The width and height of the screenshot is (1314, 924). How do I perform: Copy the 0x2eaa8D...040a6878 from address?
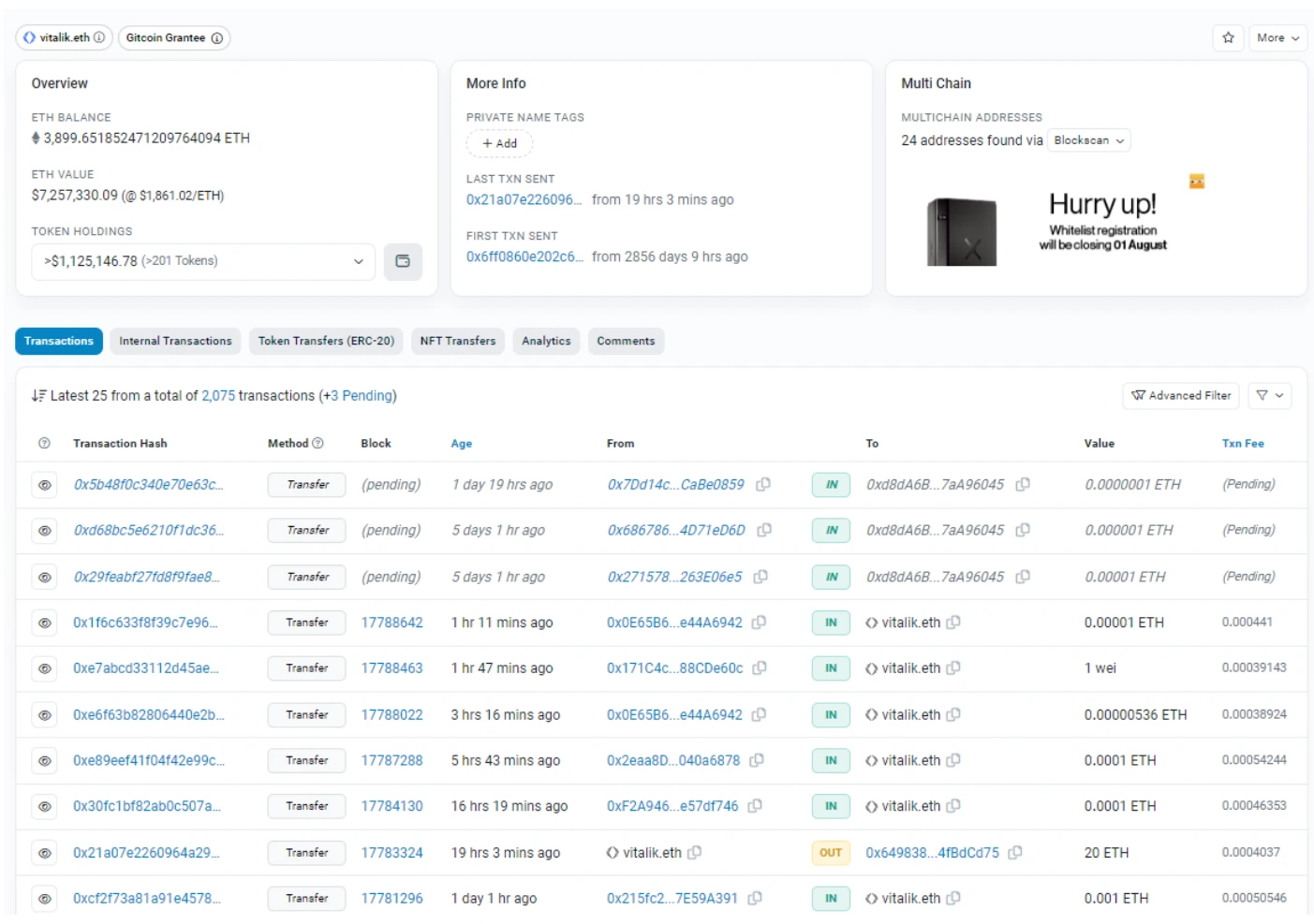(x=757, y=761)
